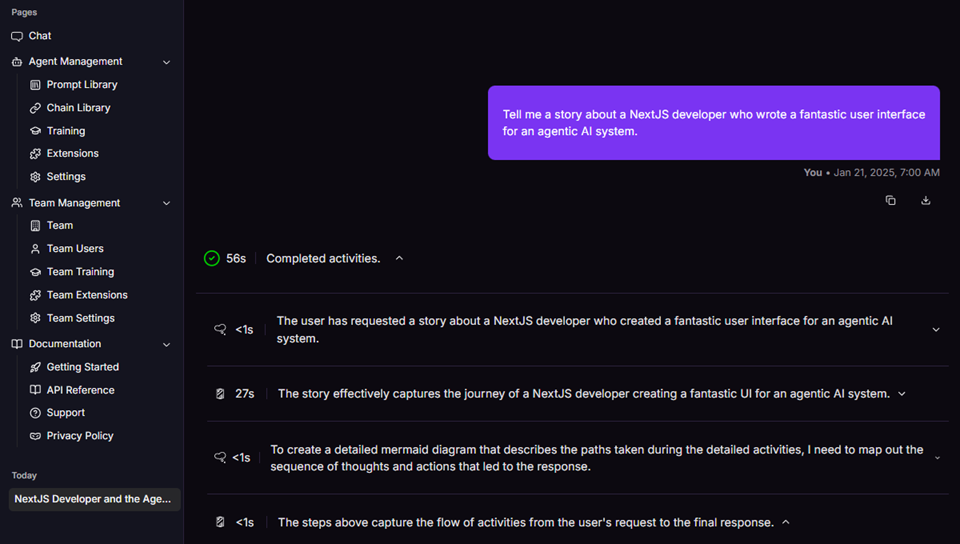
Task: Collapse the Documentation section
Action: [166, 344]
